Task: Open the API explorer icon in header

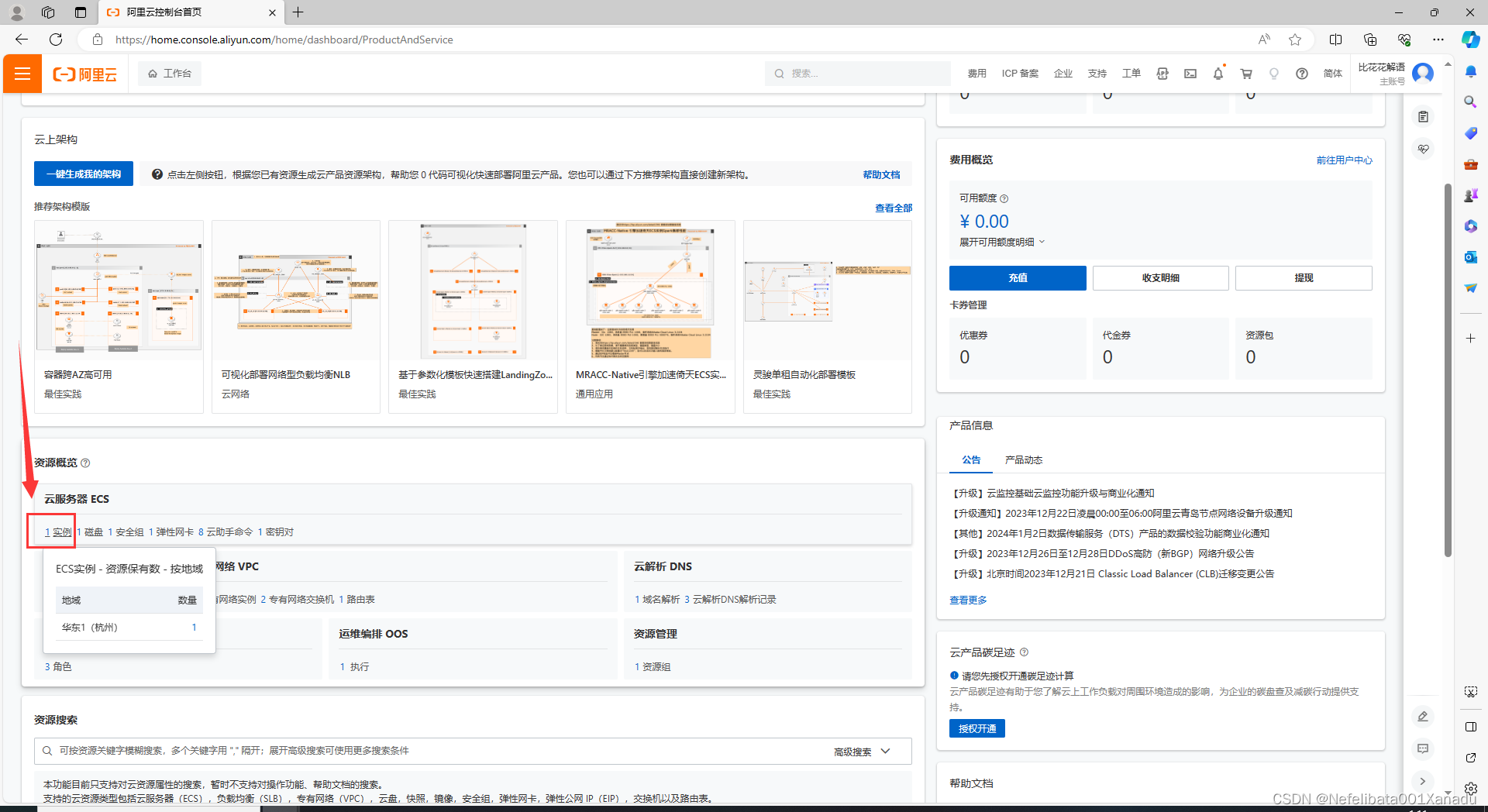Action: (1162, 74)
